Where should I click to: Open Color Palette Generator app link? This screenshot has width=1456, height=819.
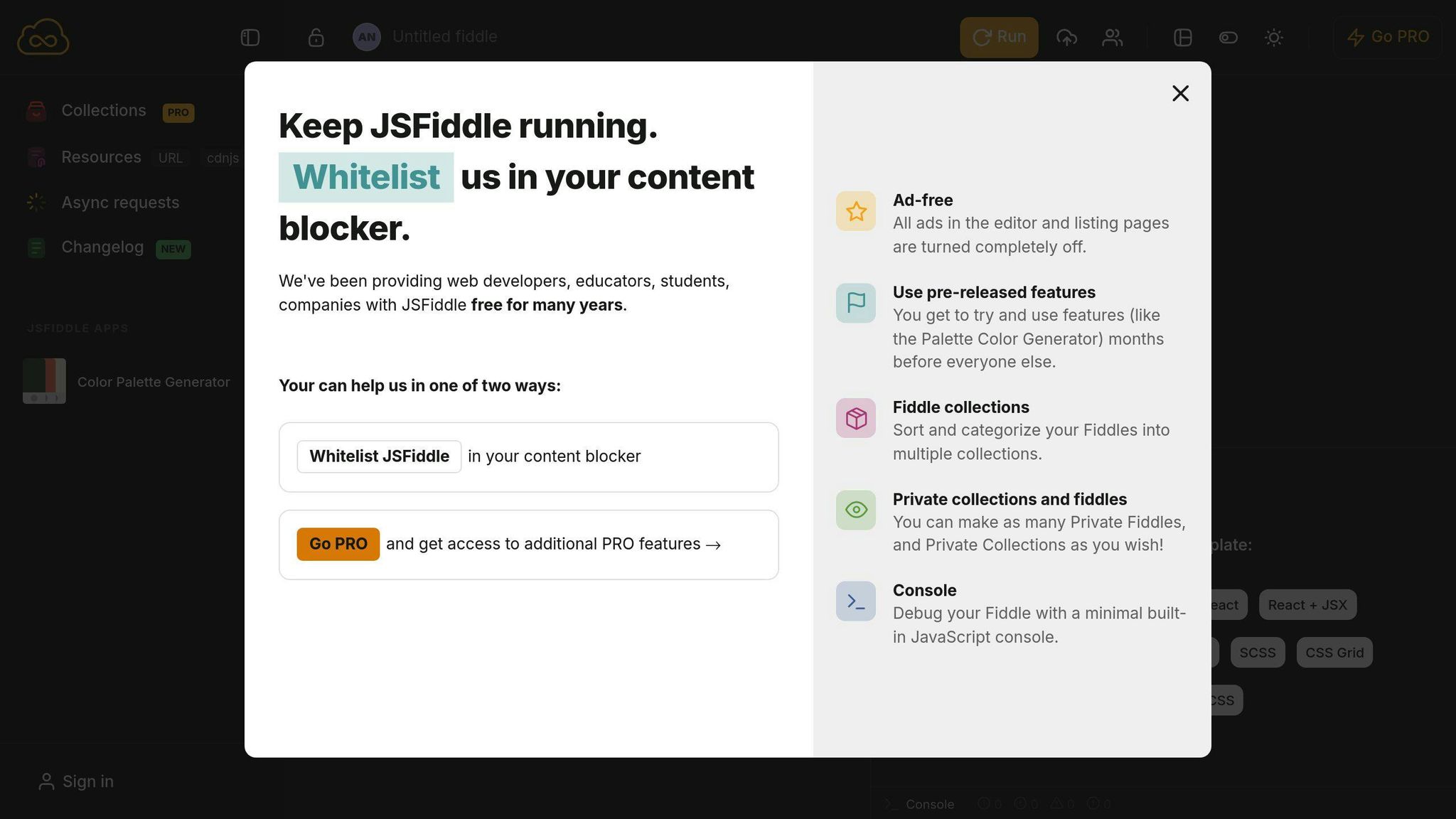(x=154, y=382)
